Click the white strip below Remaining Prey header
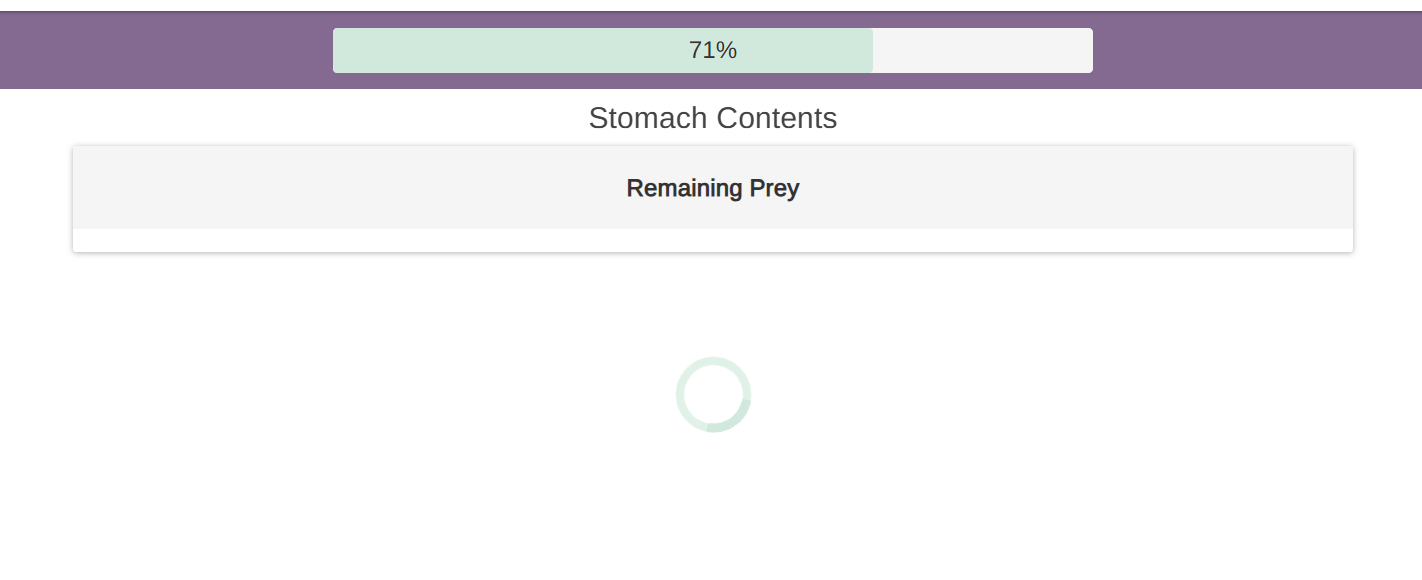Image resolution: width=1422 pixels, height=580 pixels. click(713, 240)
